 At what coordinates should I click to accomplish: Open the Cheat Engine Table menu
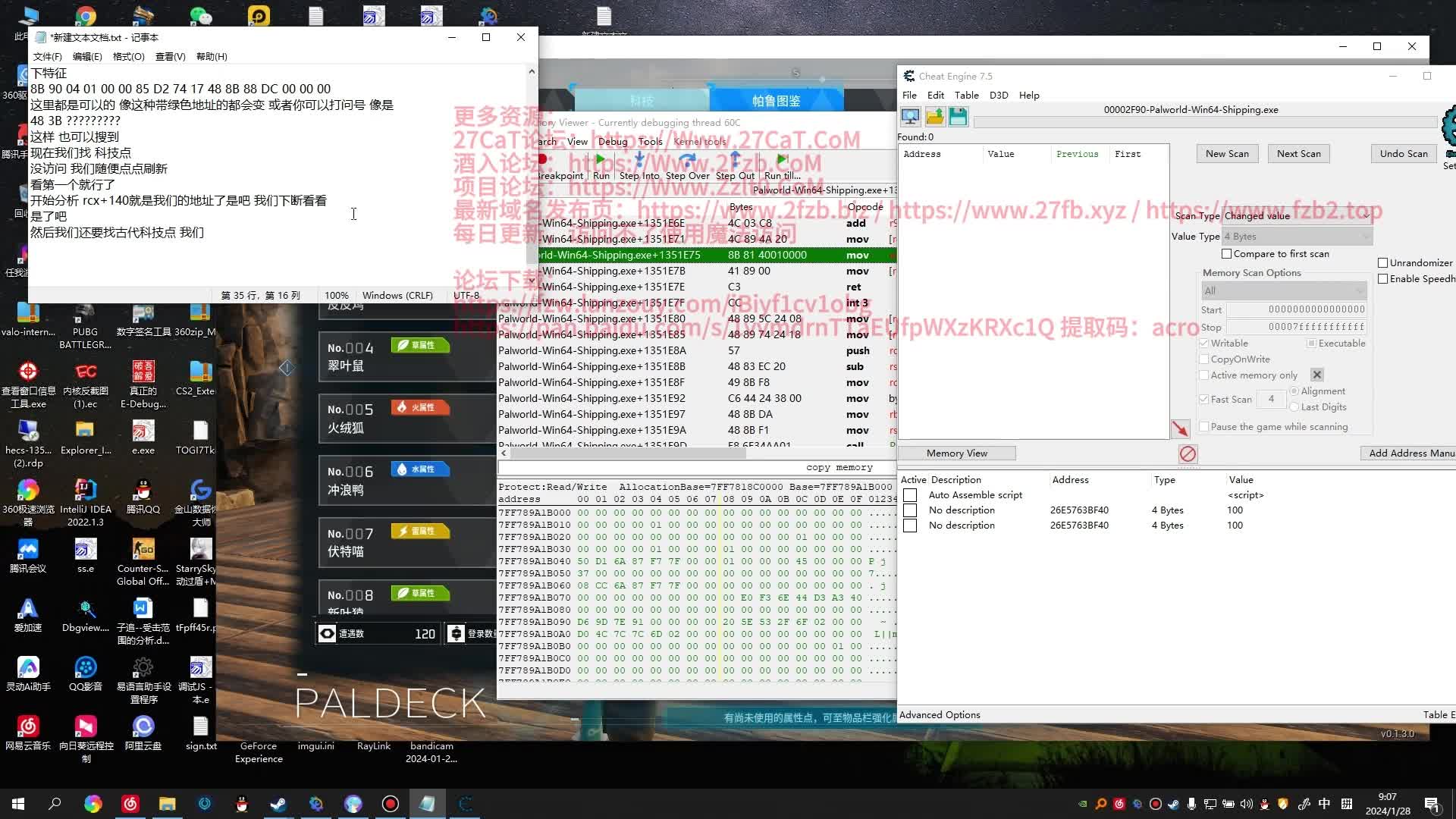pos(965,95)
